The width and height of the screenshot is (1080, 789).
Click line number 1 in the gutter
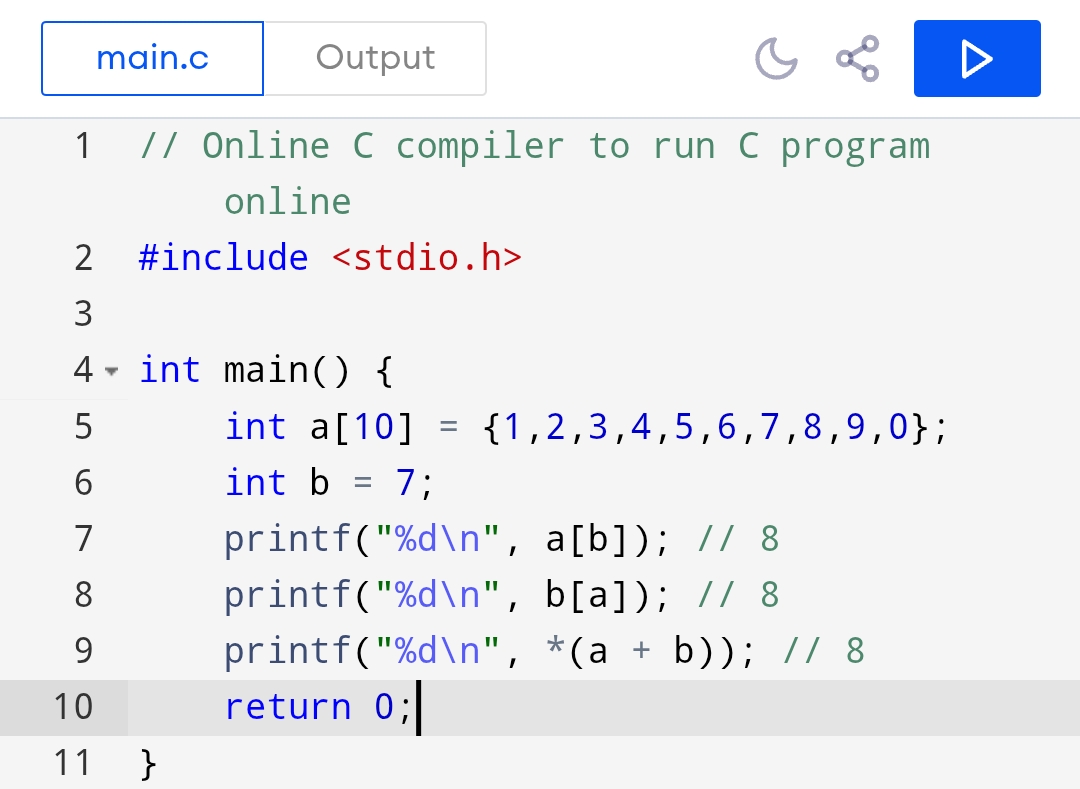click(82, 147)
